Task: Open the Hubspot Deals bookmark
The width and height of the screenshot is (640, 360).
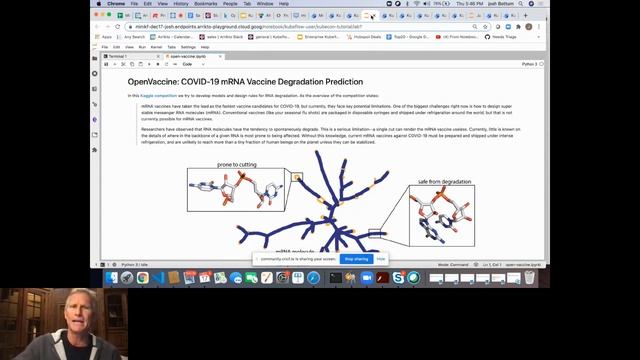Action: pos(364,37)
